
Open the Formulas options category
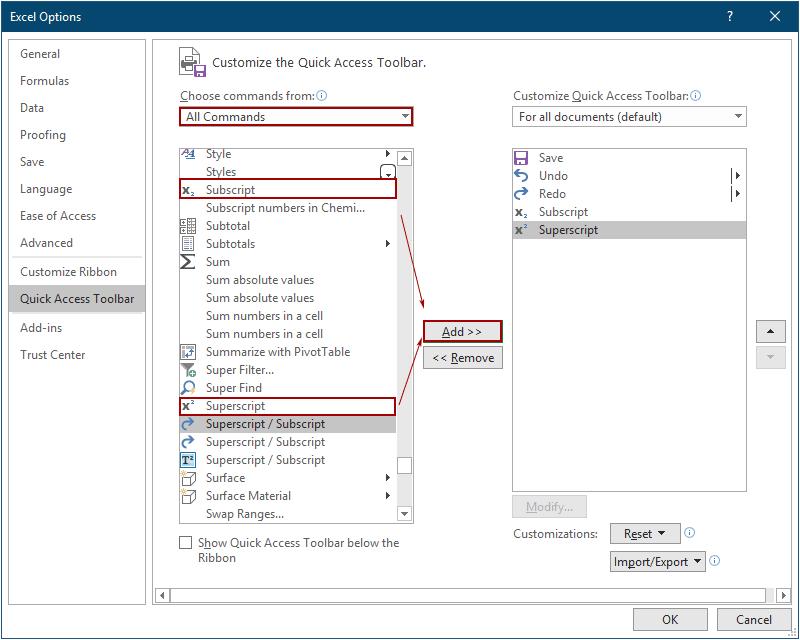click(45, 81)
